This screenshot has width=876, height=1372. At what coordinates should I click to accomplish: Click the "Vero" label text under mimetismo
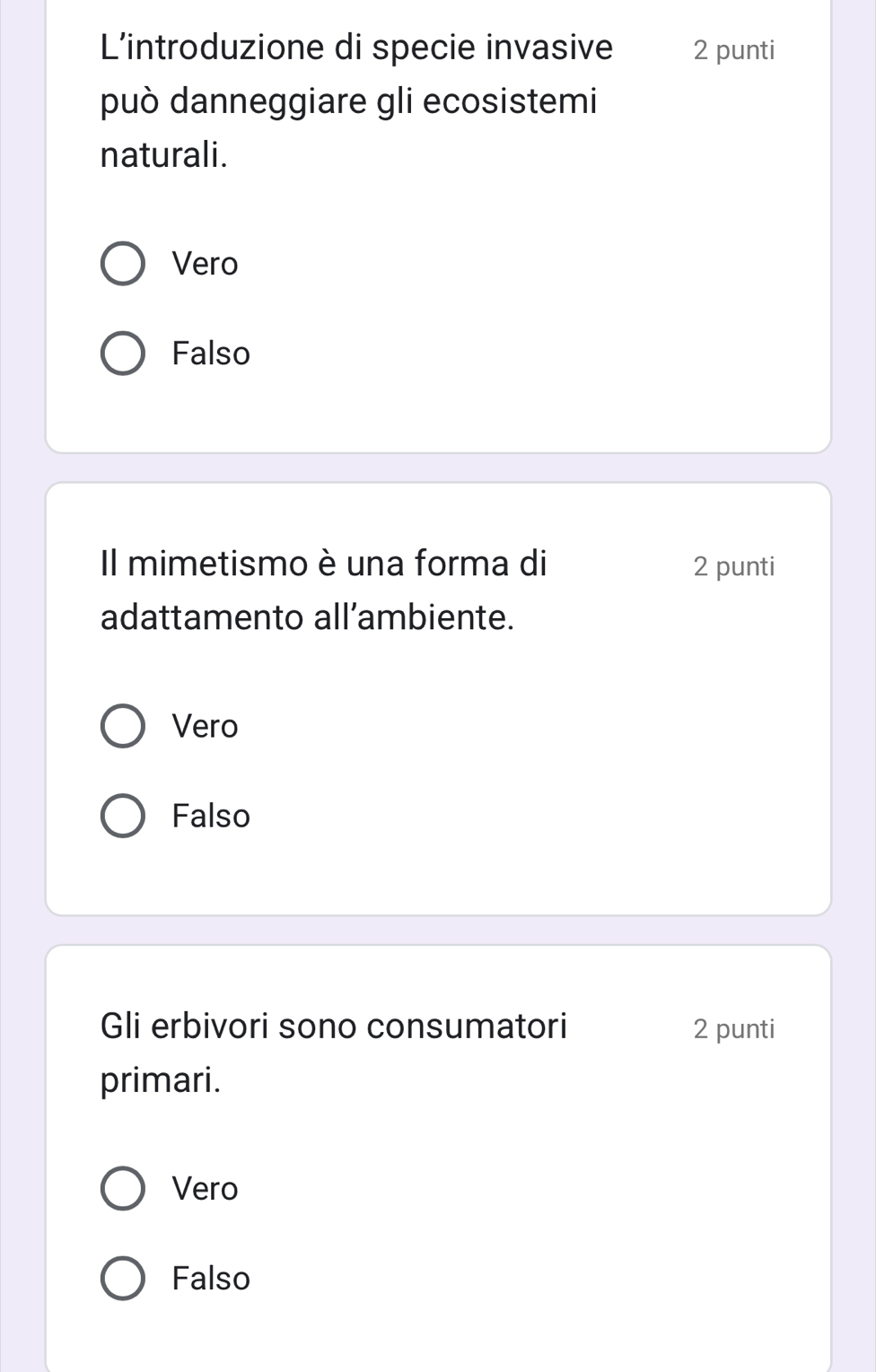206,726
